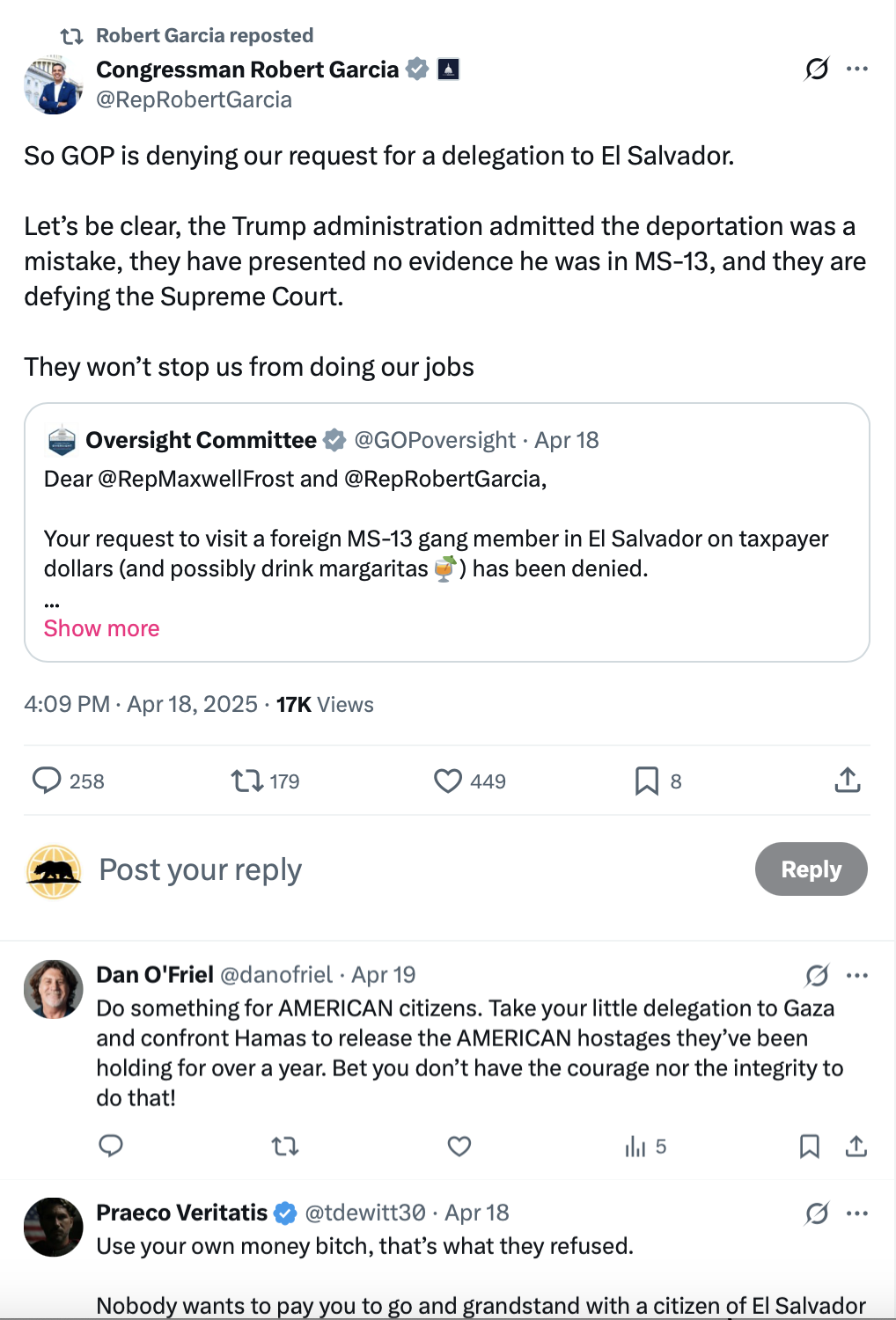The image size is (896, 1320).
Task: Like Dan O'Friel's reply
Action: click(459, 1146)
